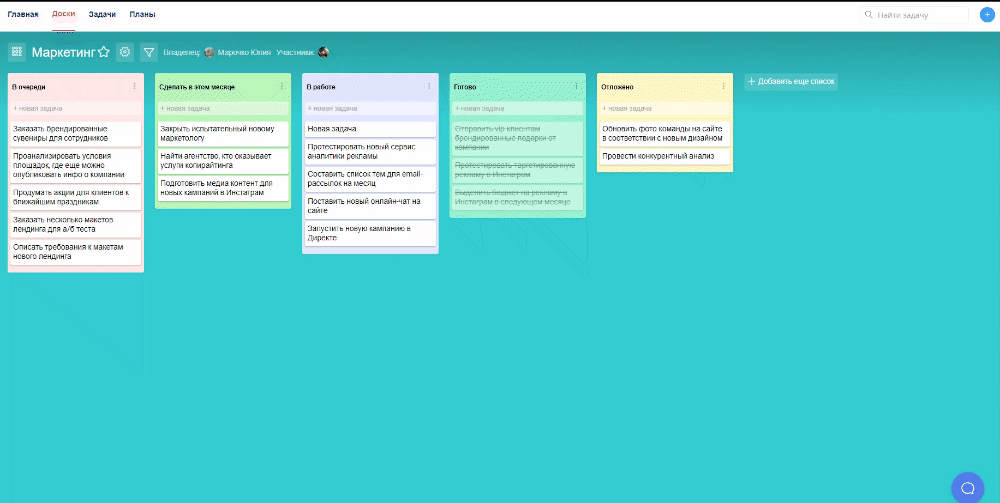
Task: Click the blue plus button top right
Action: coord(987,15)
